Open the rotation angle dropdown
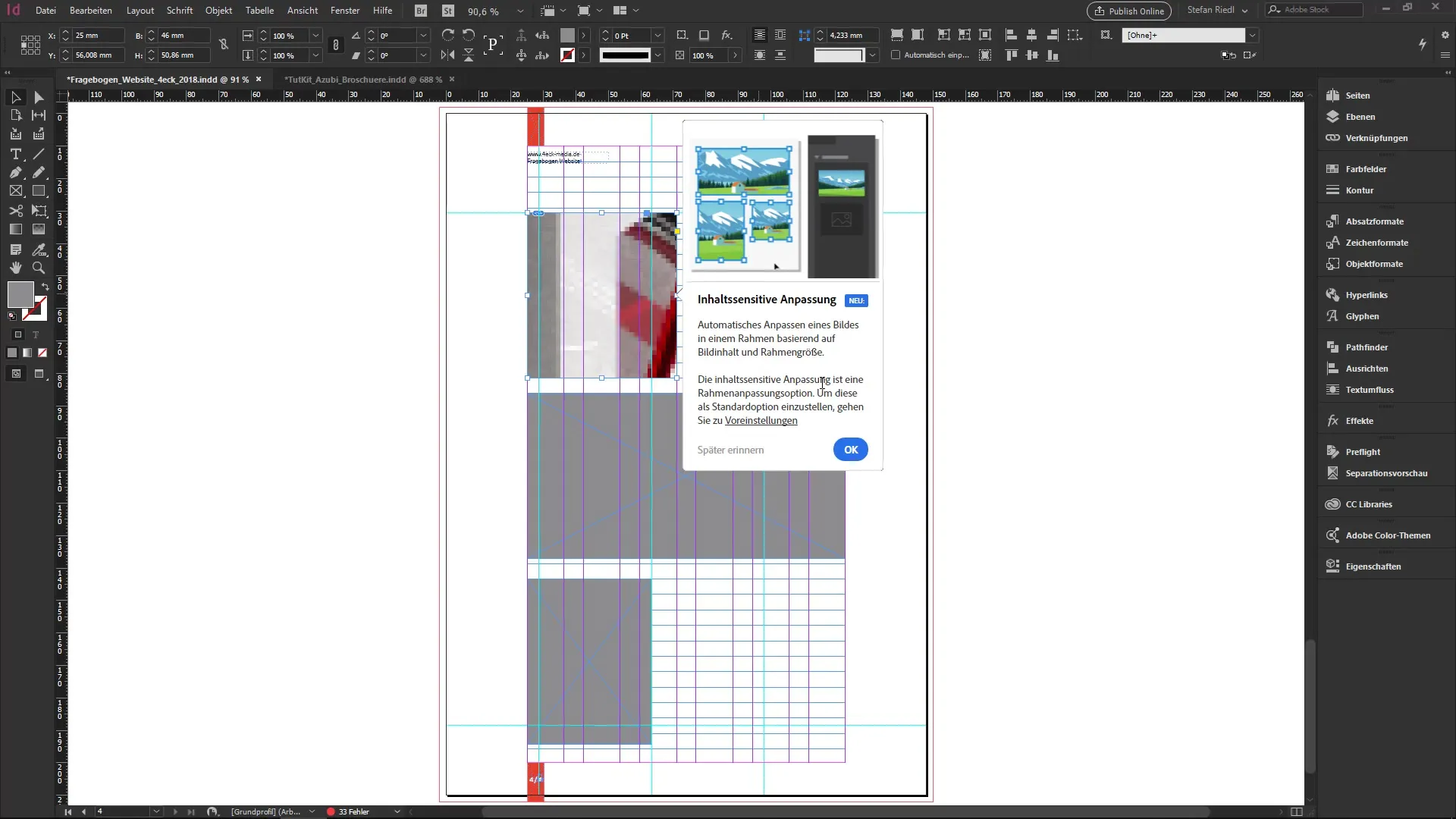This screenshot has width=1456, height=819. pos(423,36)
